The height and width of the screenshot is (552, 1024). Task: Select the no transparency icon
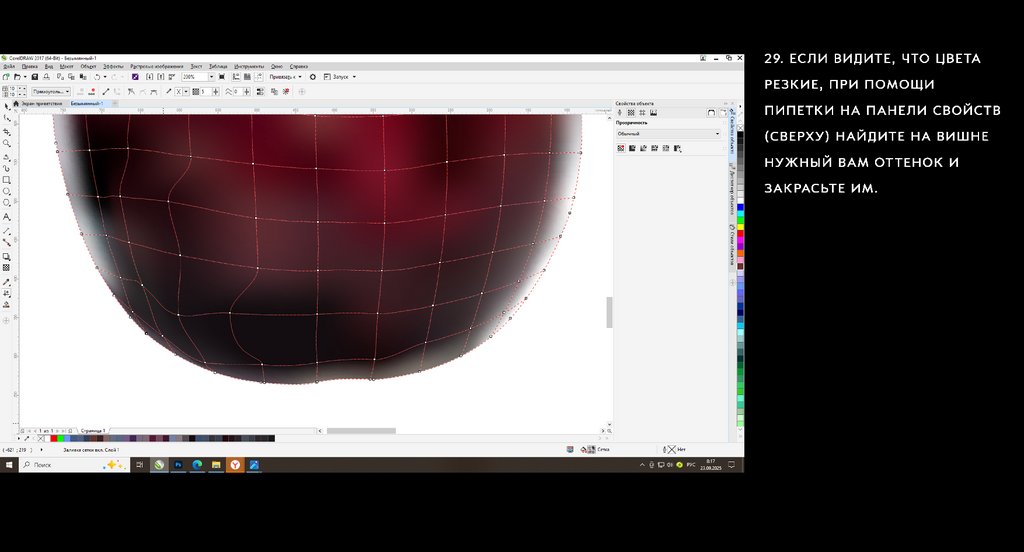(621, 148)
